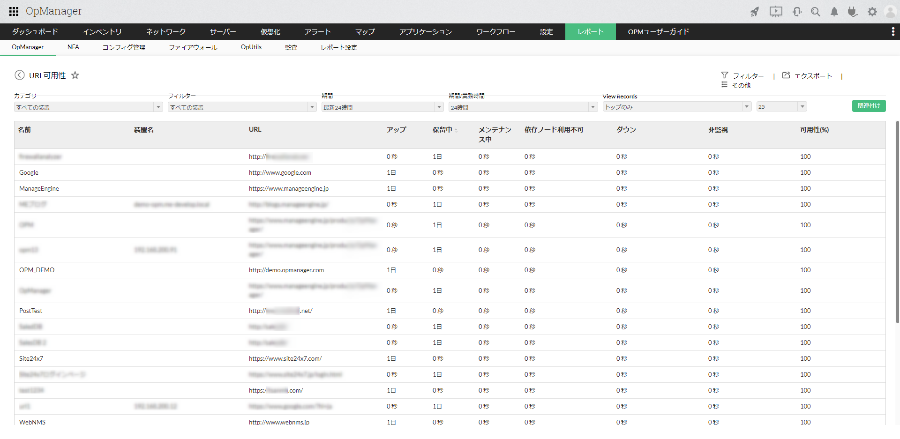Switch to the NFA sub-tab
The image size is (900, 439).
pyautogui.click(x=73, y=48)
